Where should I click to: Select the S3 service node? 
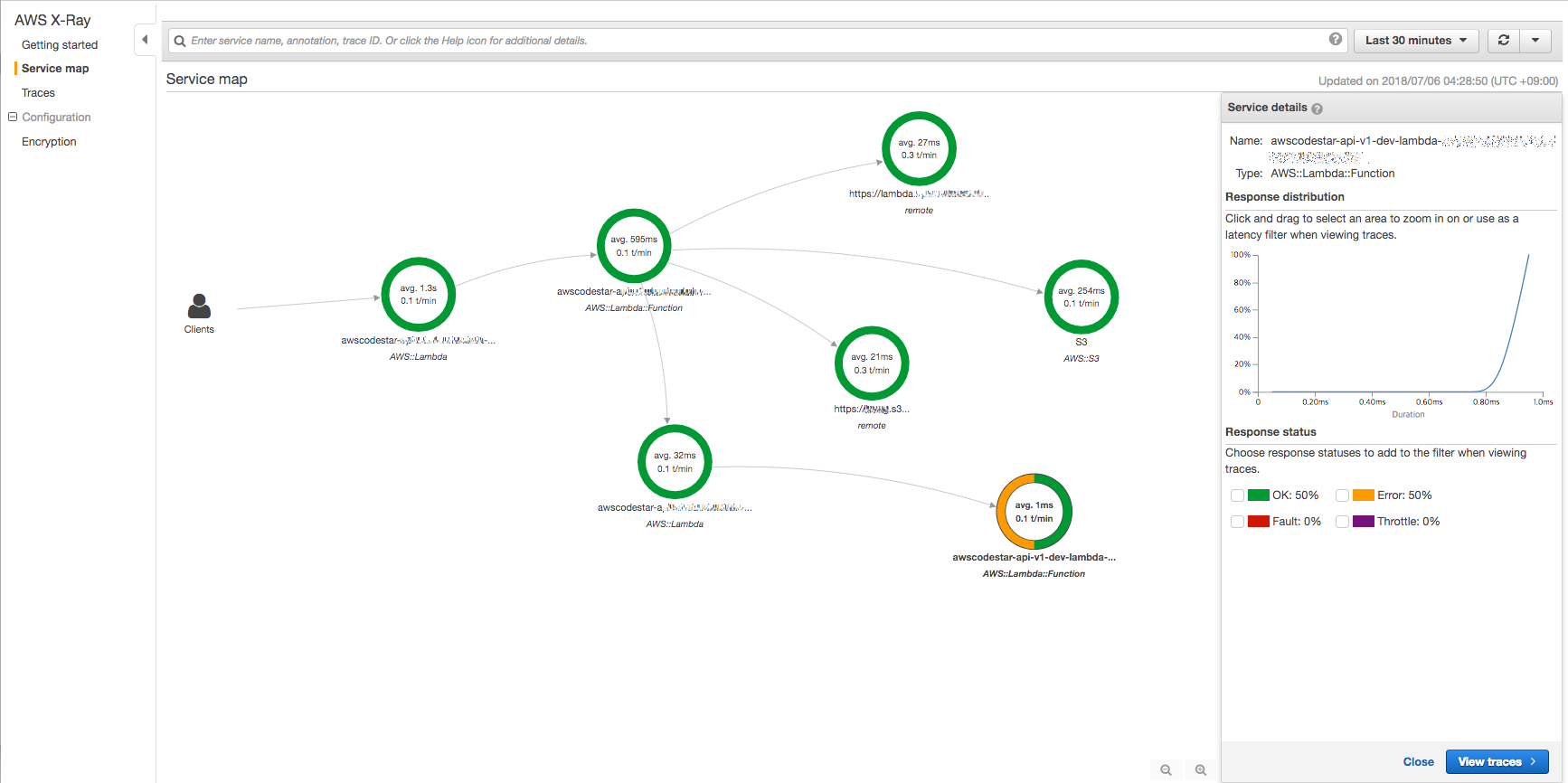click(1081, 297)
